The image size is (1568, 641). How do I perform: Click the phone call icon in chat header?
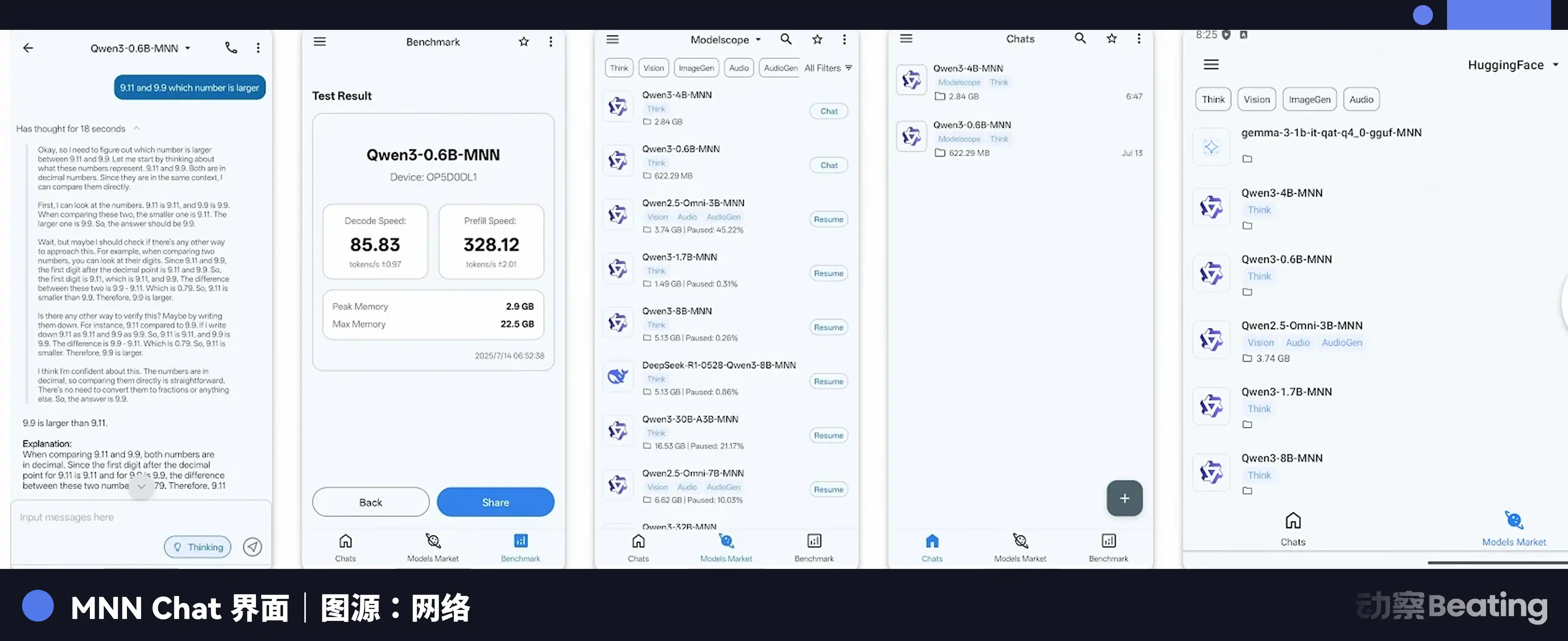click(231, 47)
